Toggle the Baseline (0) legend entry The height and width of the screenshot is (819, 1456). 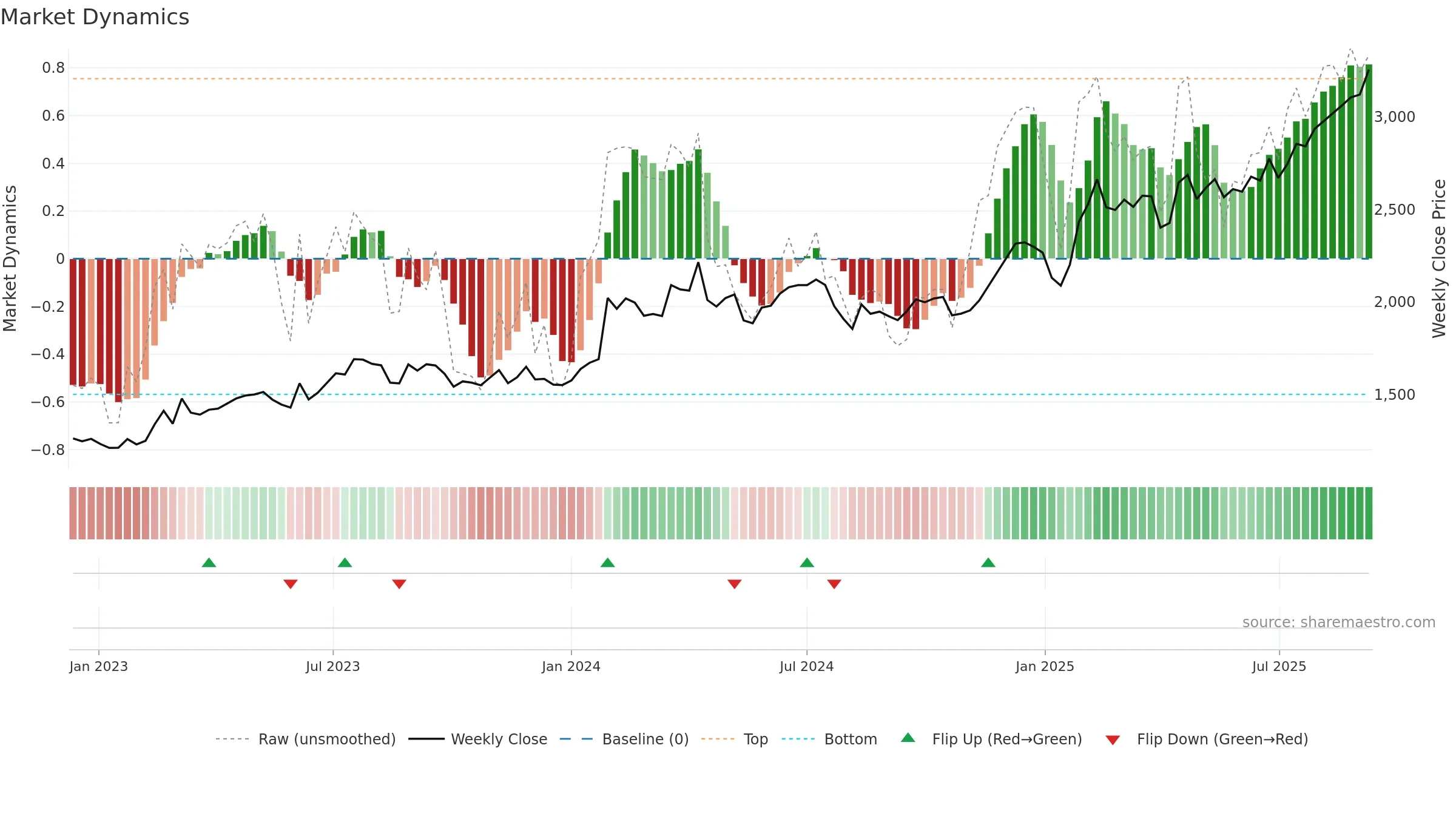(624, 739)
